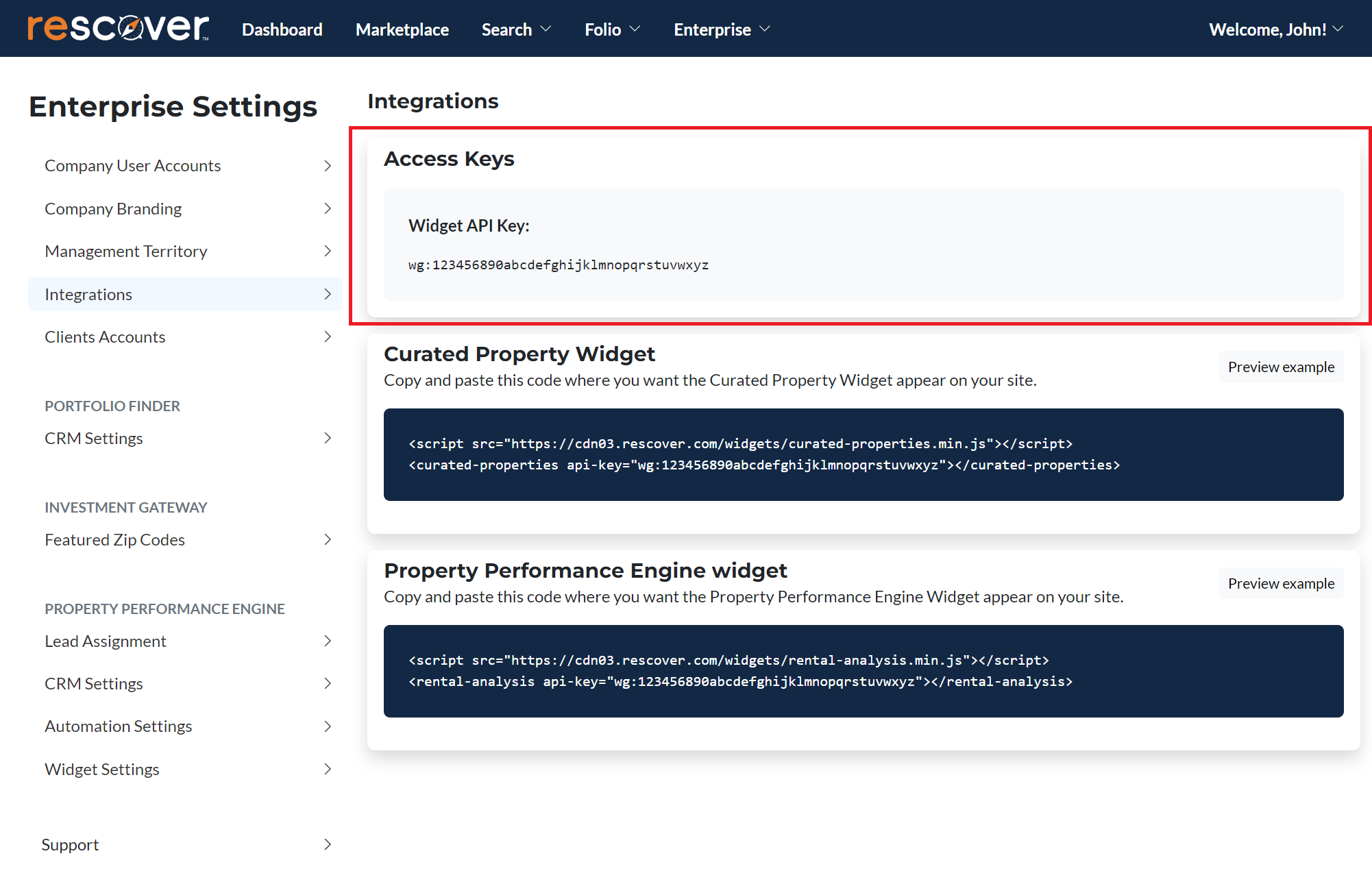Screen dimensions: 1372x895
Task: Preview example for Curated Property Widget
Action: 1280,367
